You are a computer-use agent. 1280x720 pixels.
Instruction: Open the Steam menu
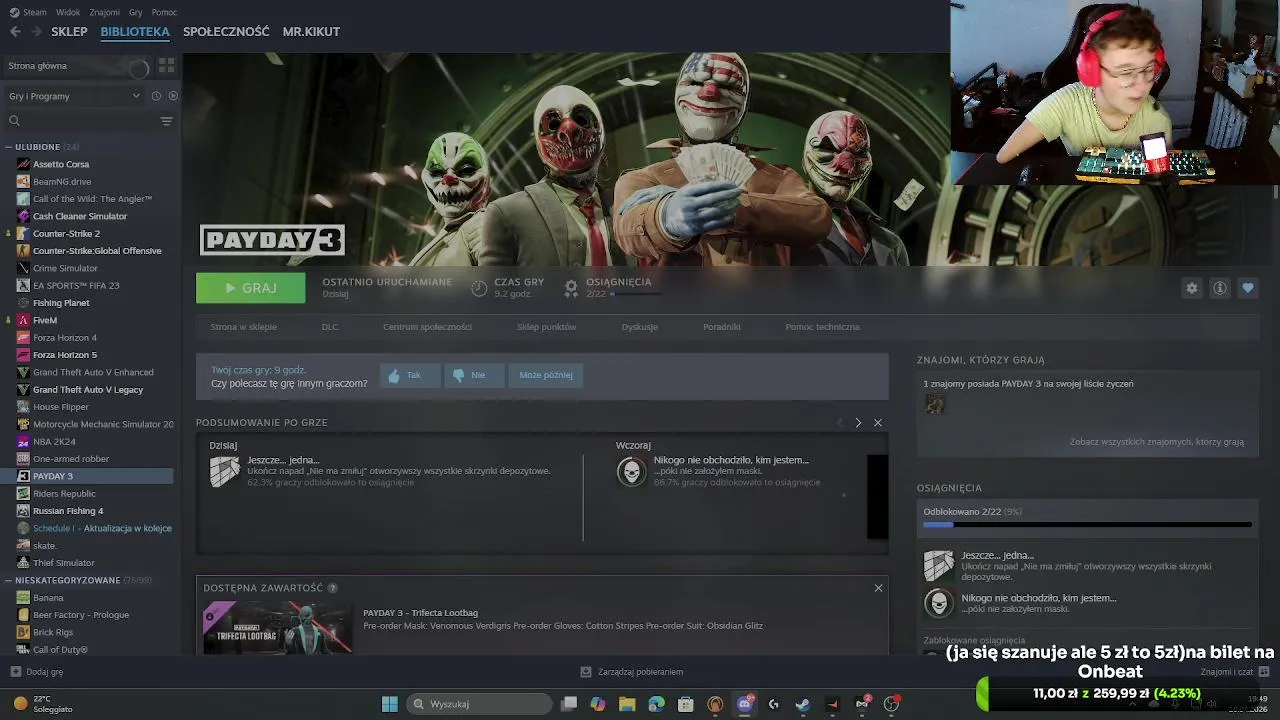pos(29,12)
